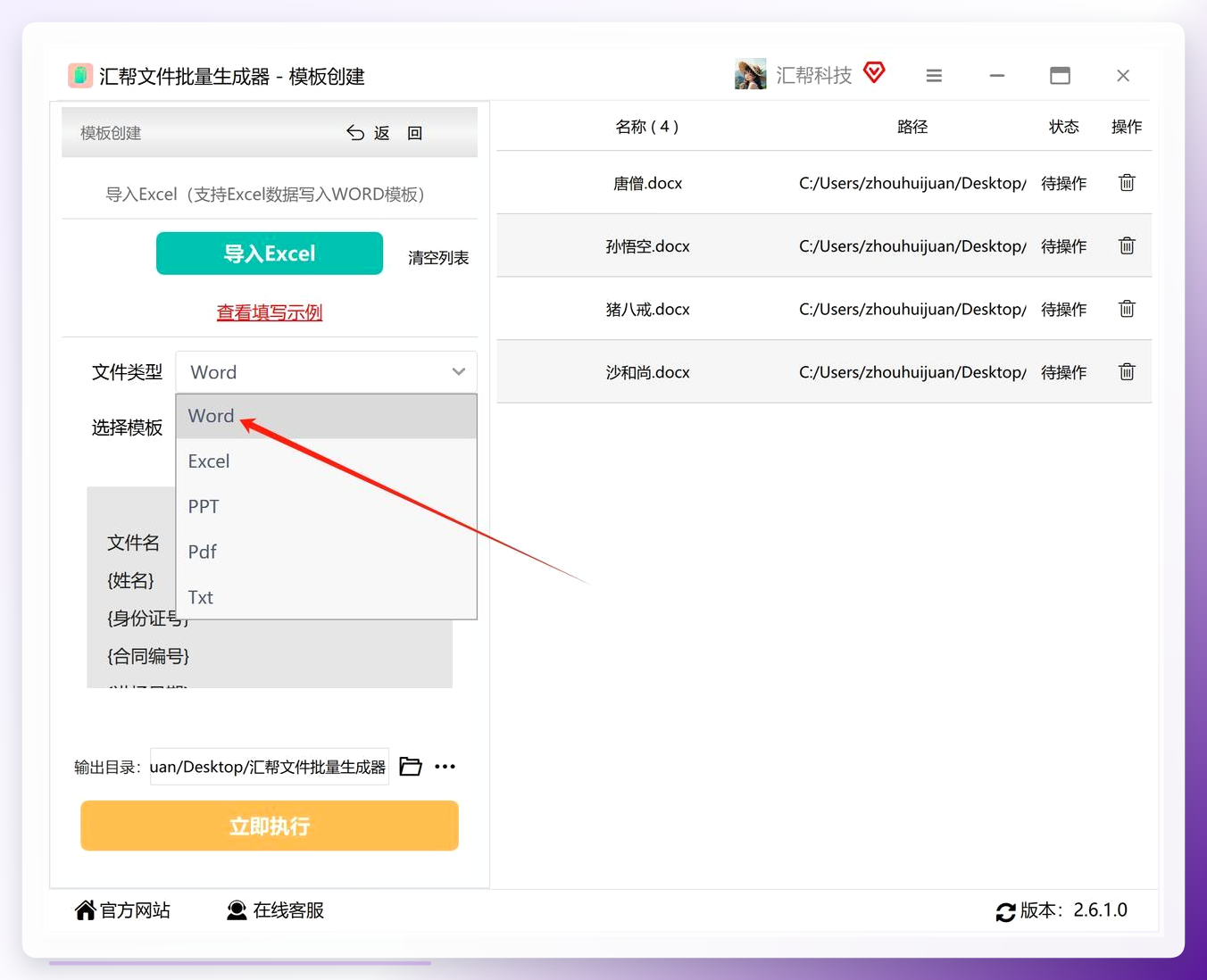
Task: Click the 路径 column header
Action: click(912, 127)
